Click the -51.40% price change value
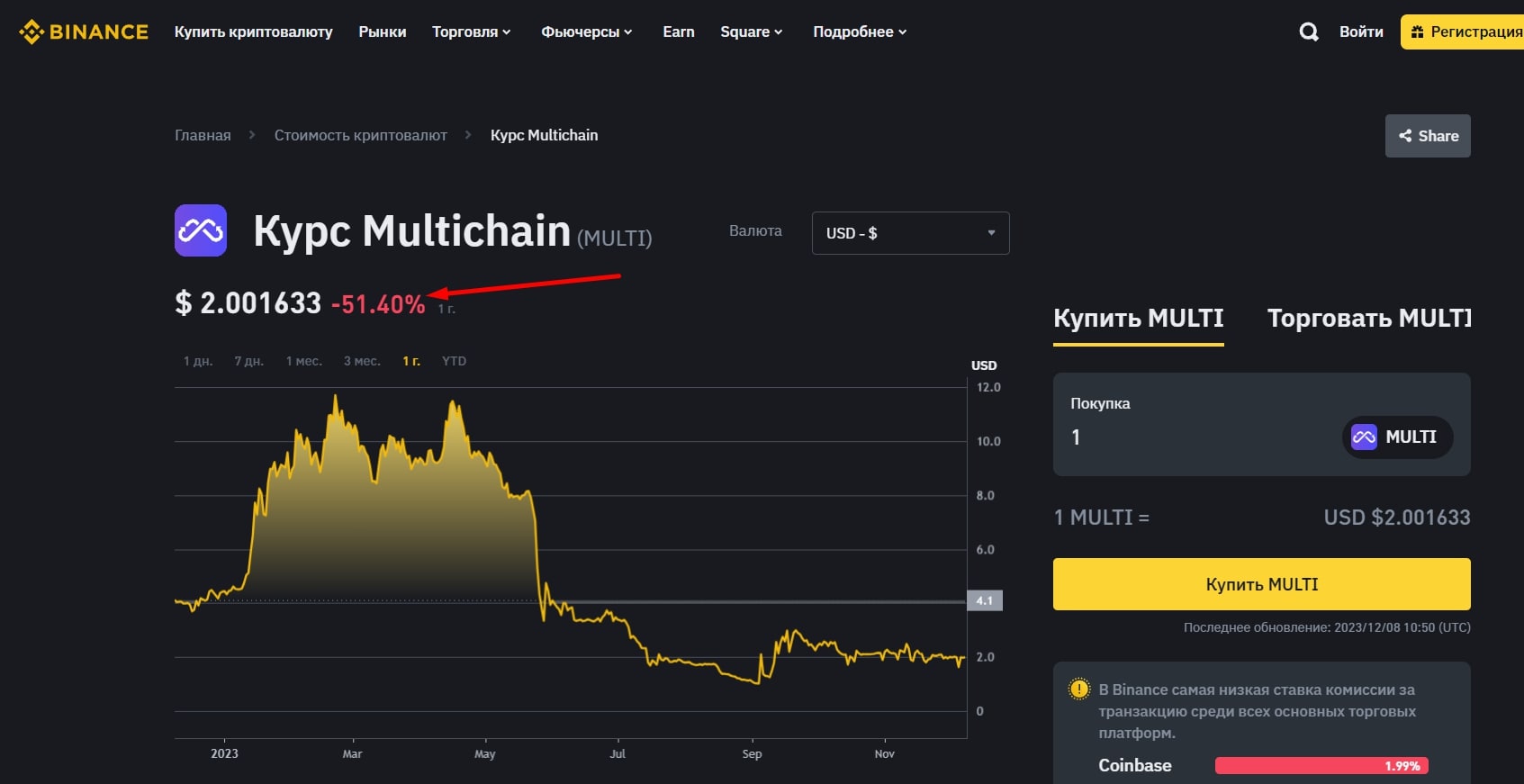Screen dimensions: 1524x784 (x=378, y=304)
